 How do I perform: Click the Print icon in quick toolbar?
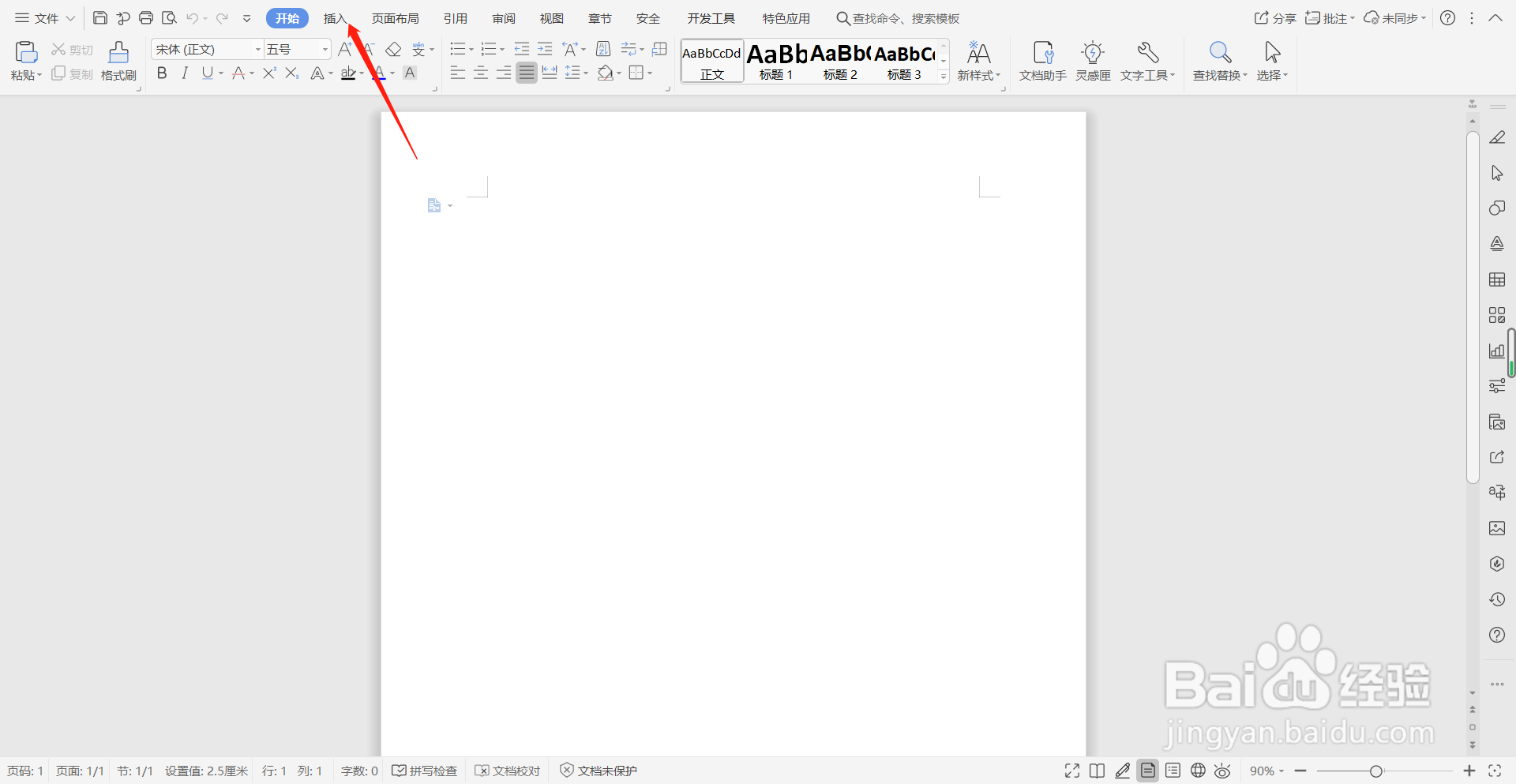[146, 18]
